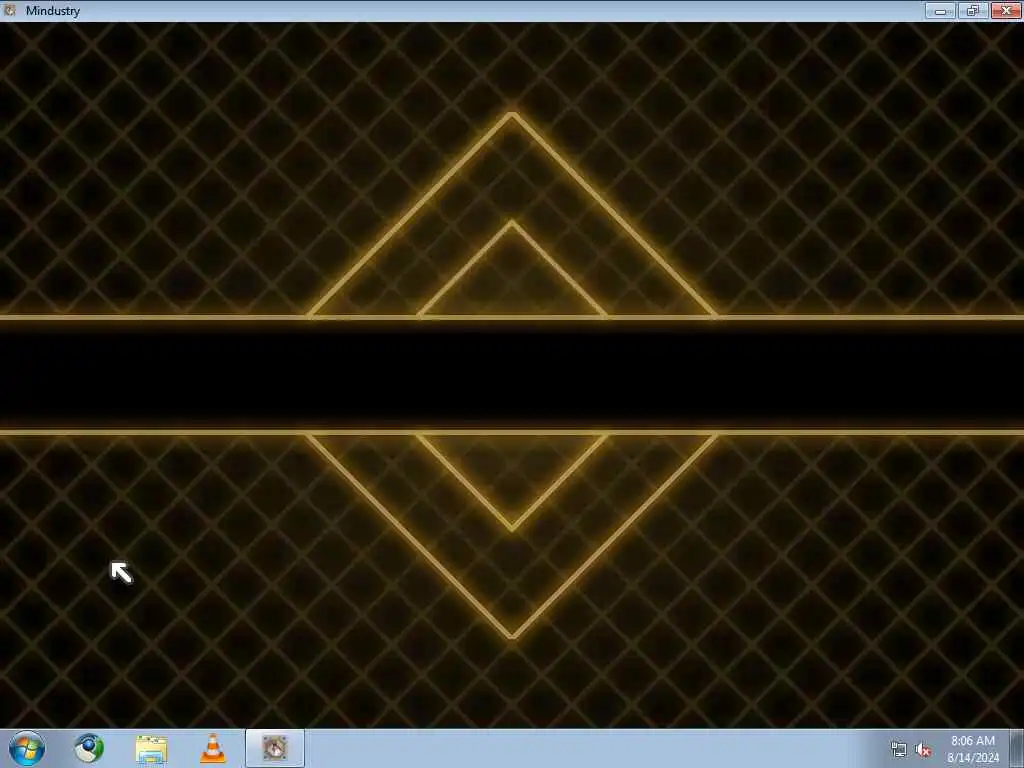This screenshot has width=1024, height=768.
Task: Click the muted volume tray icon
Action: tap(923, 750)
